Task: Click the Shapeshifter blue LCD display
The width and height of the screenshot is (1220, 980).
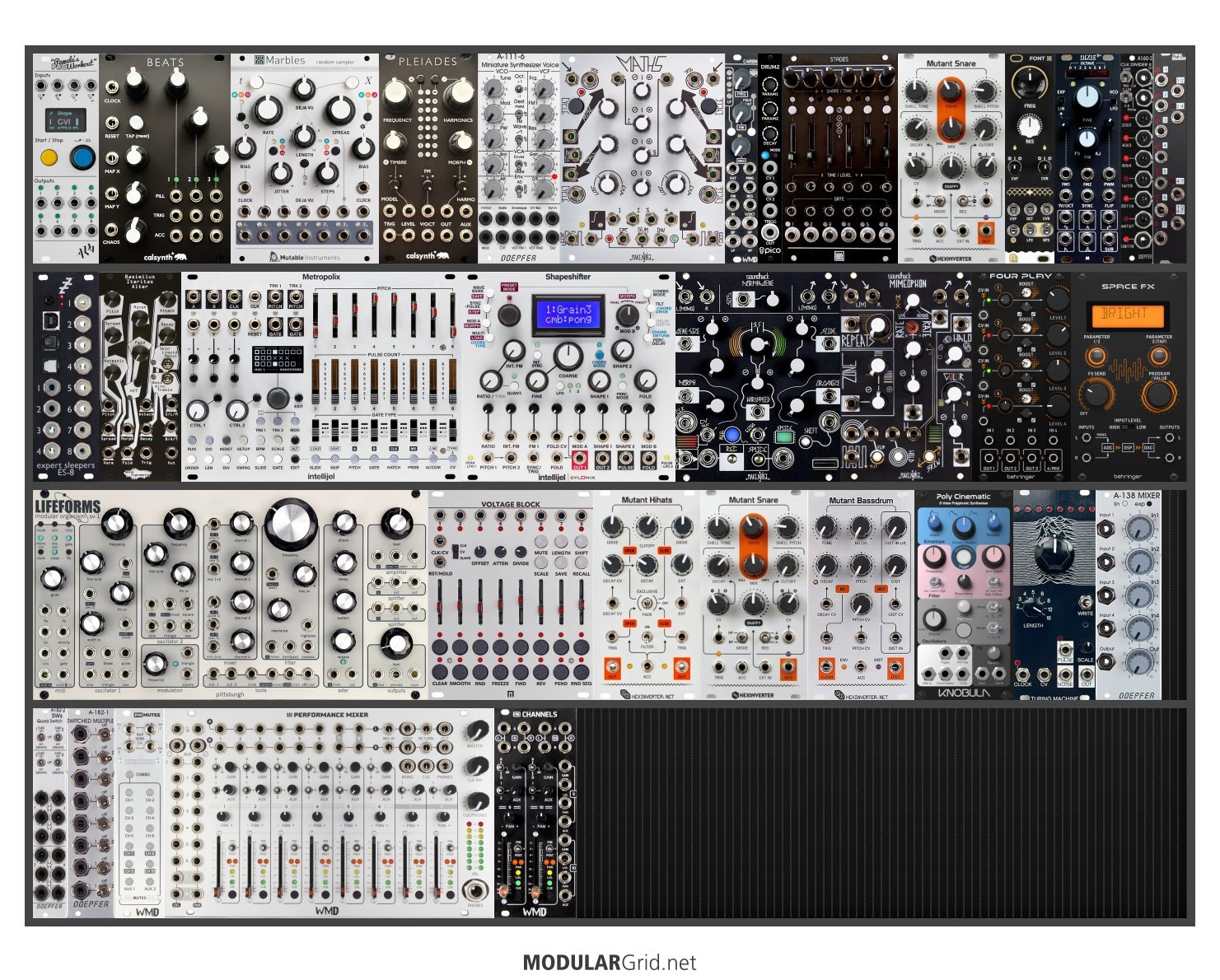Action: coord(568,315)
